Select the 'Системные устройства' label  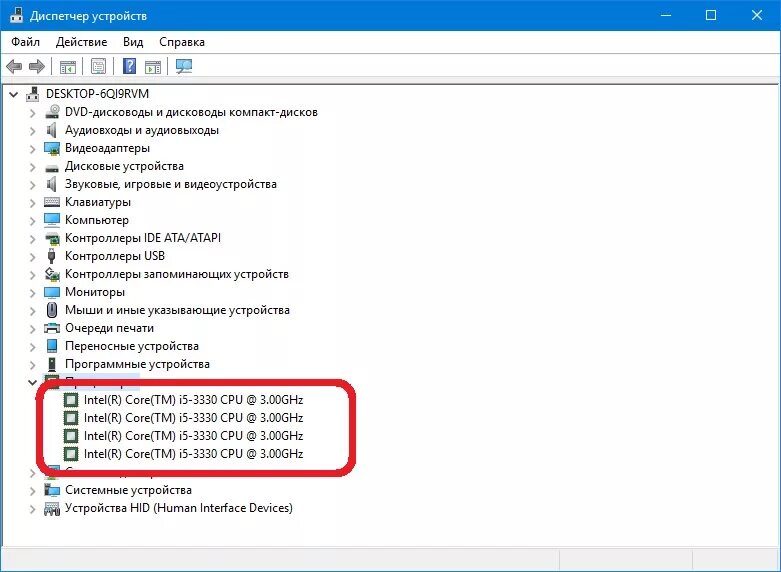[129, 490]
